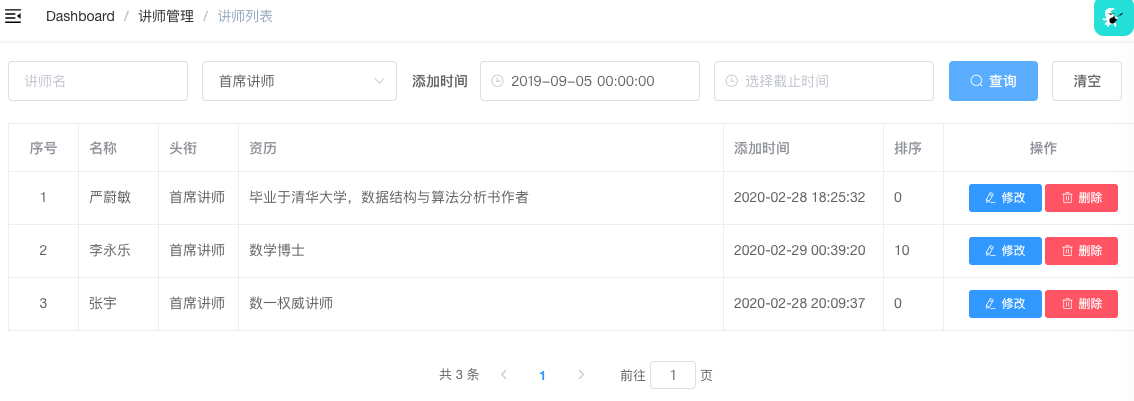Click the clock icon in start time field
The height and width of the screenshot is (401, 1134).
[497, 81]
